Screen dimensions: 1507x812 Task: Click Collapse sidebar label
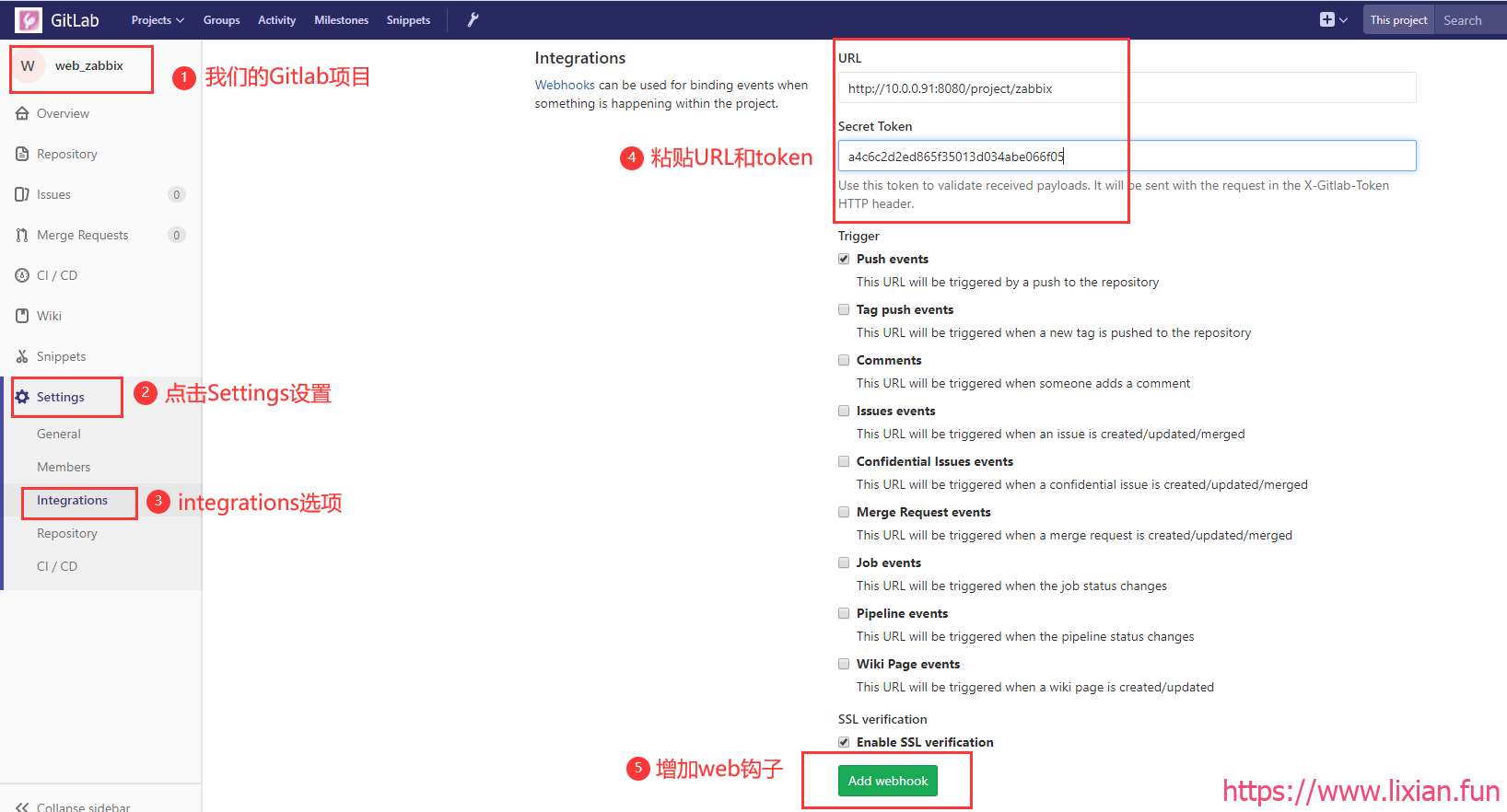tap(84, 806)
